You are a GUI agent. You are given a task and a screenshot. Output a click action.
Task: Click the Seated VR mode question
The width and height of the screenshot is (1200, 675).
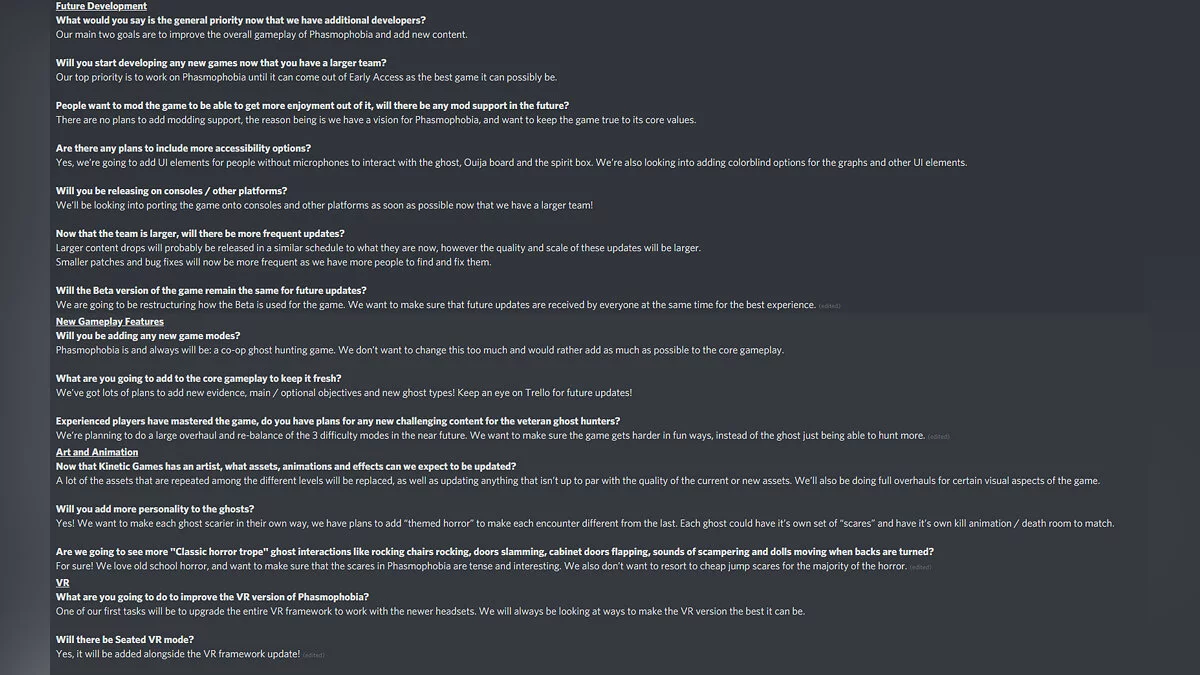(125, 640)
